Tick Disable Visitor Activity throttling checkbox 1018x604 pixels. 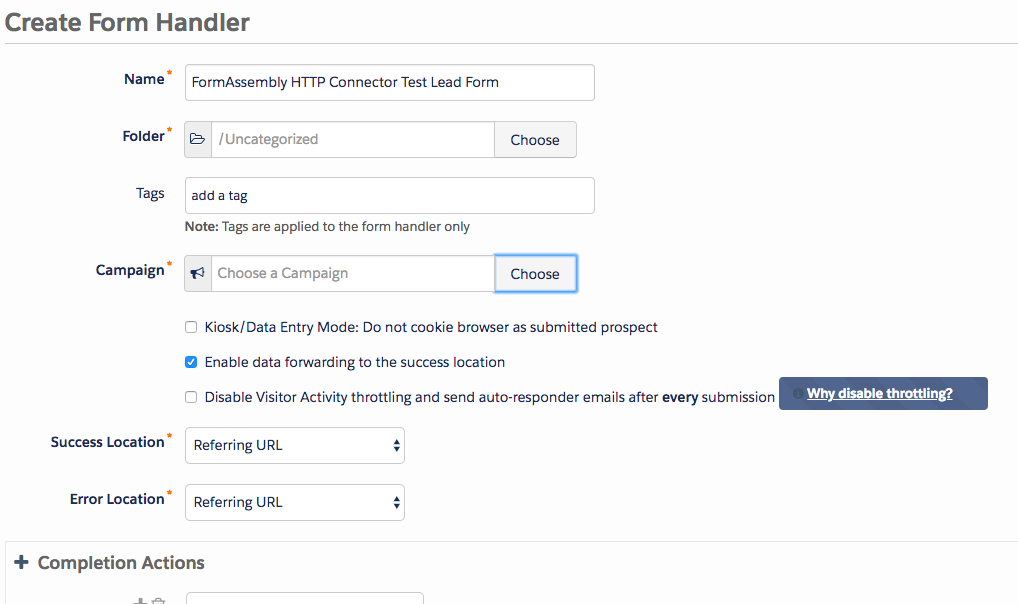click(x=191, y=397)
